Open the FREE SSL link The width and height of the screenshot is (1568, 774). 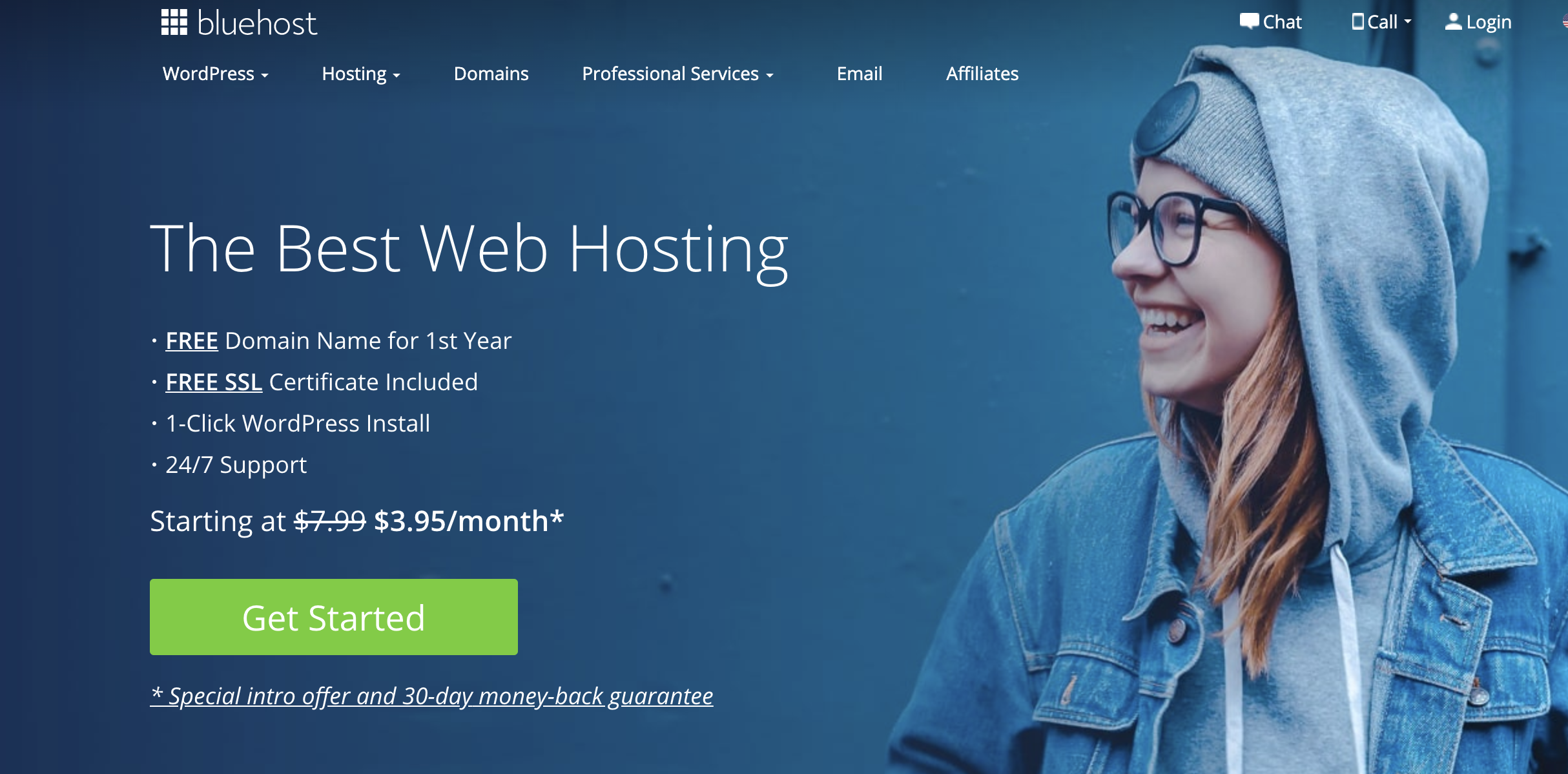click(214, 382)
